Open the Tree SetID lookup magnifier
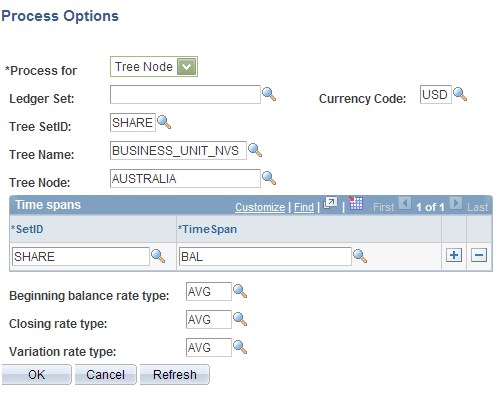502x396 pixels. [x=164, y=122]
